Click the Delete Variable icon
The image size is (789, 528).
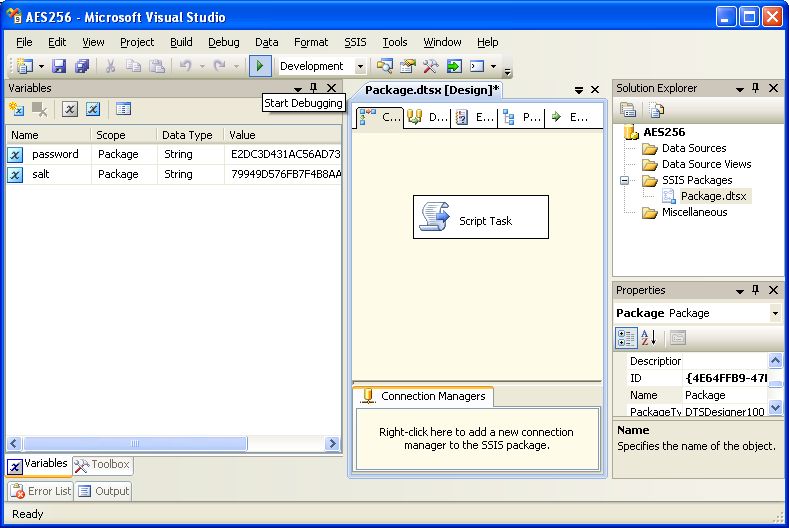pos(39,109)
